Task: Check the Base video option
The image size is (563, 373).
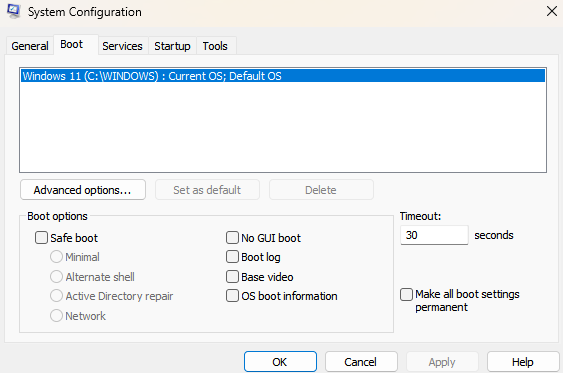Action: pos(232,277)
